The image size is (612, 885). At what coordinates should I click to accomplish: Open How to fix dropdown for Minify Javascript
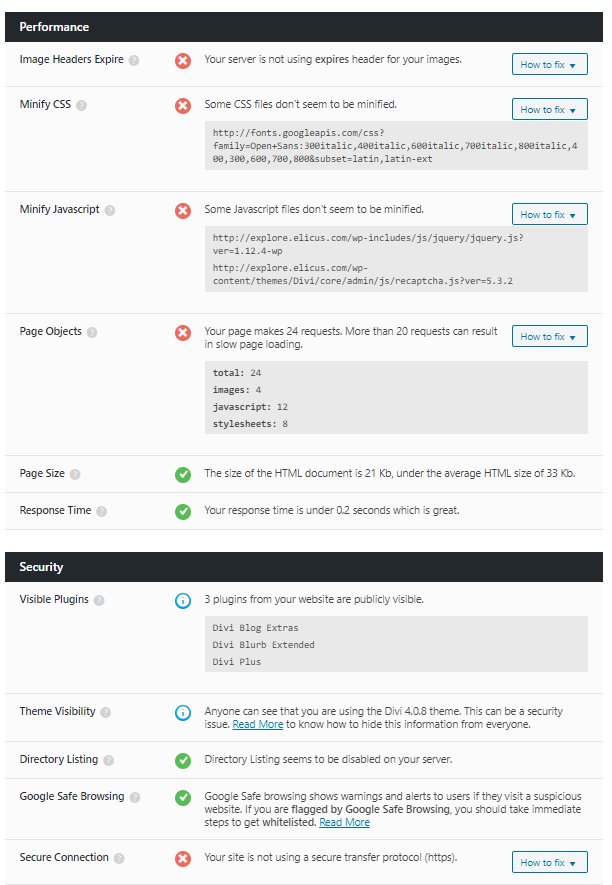coord(549,214)
